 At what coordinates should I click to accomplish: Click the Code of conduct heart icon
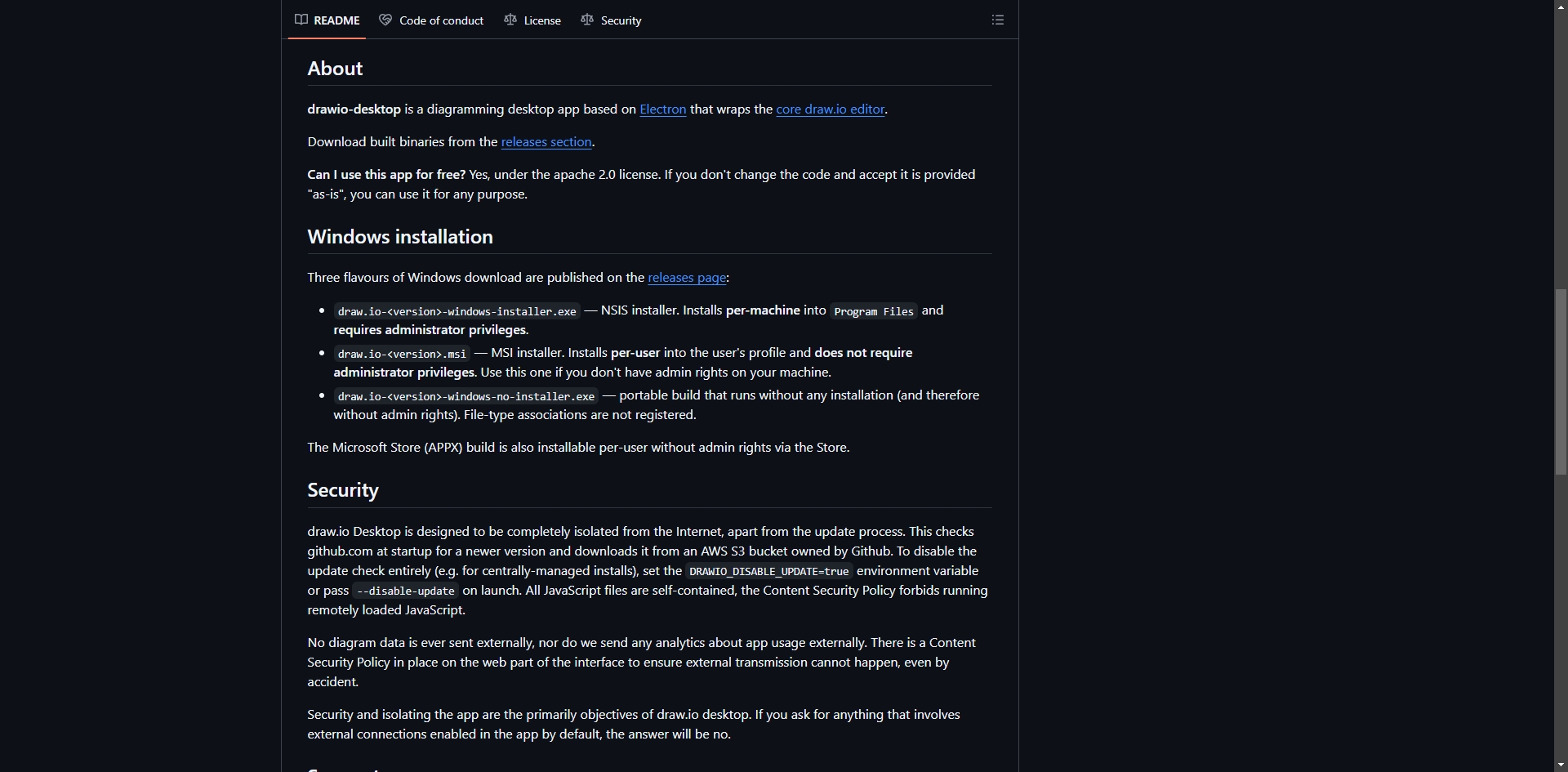[x=385, y=20]
